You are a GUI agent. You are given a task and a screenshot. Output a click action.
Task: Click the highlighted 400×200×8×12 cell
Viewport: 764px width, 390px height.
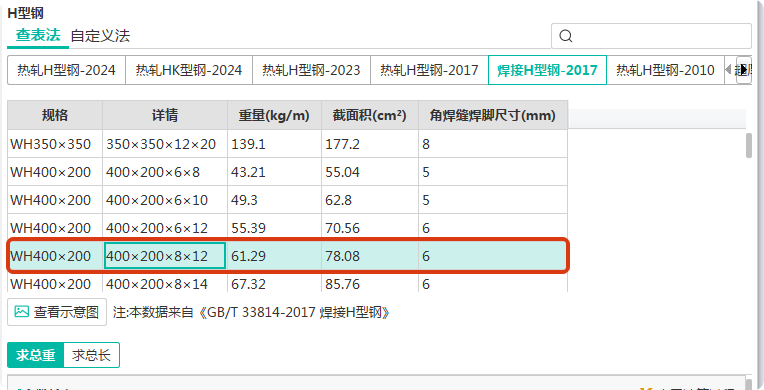click(x=165, y=256)
